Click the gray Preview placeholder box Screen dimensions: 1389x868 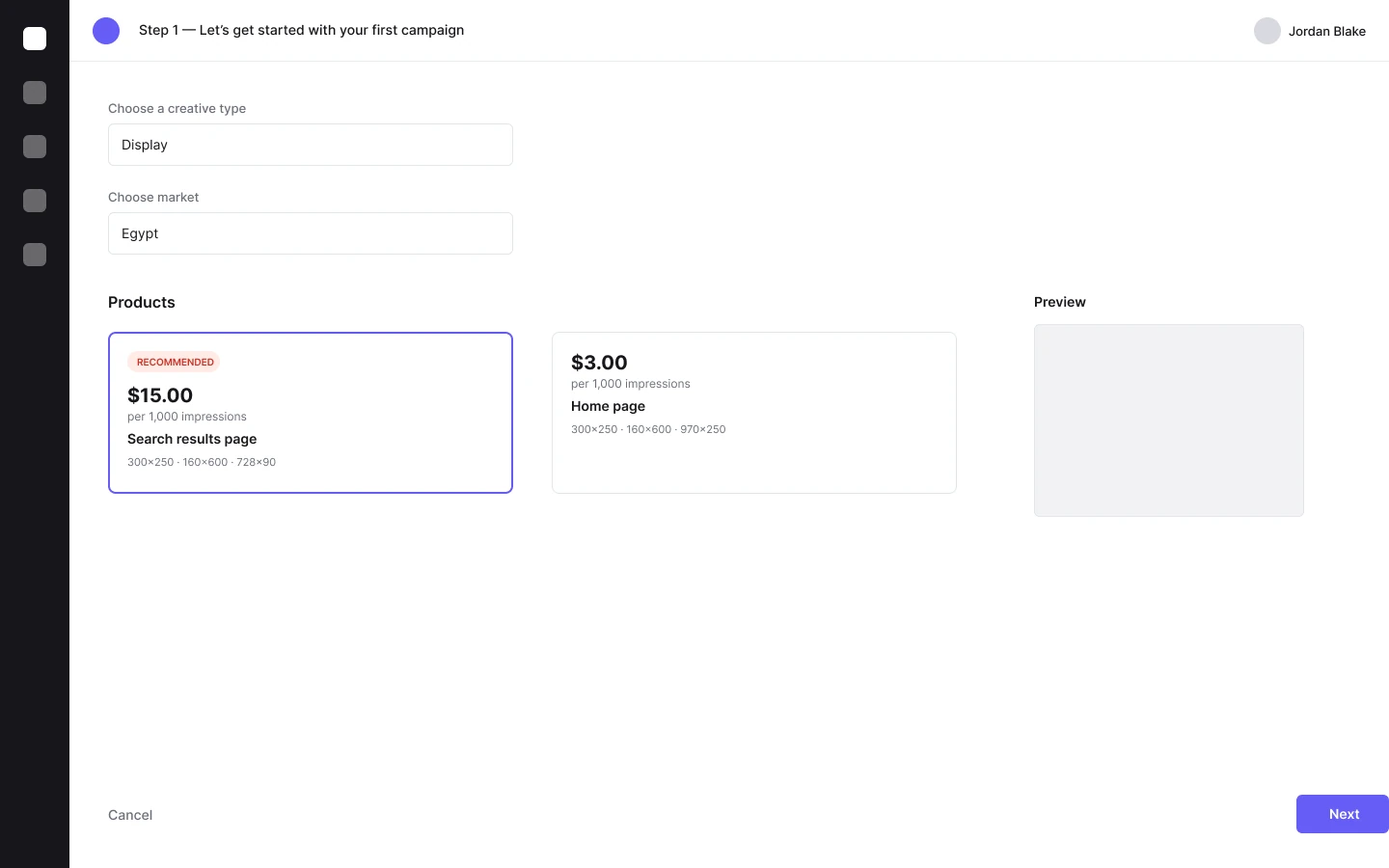point(1169,420)
